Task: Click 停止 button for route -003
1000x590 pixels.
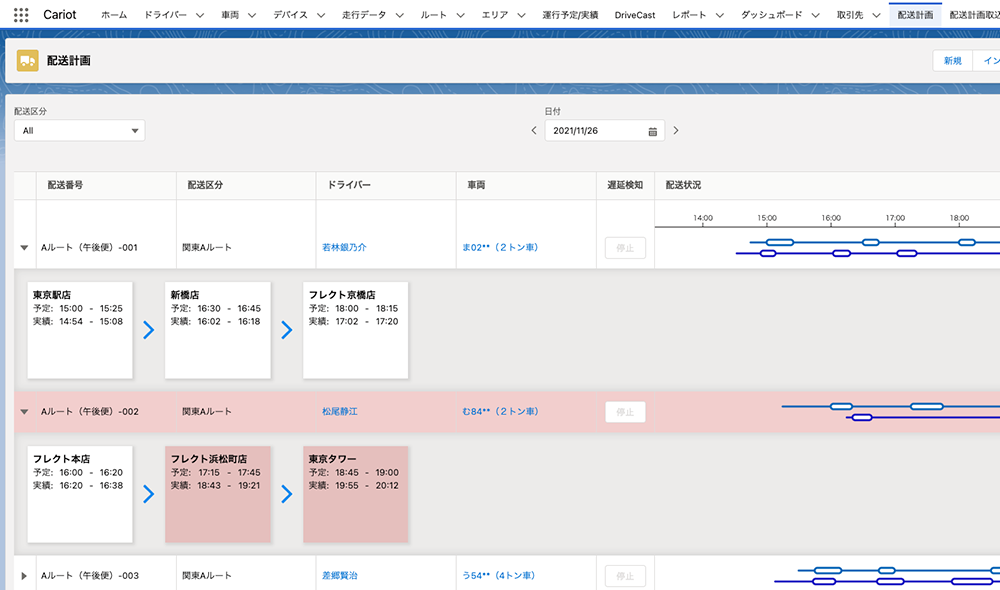Action: click(x=625, y=576)
